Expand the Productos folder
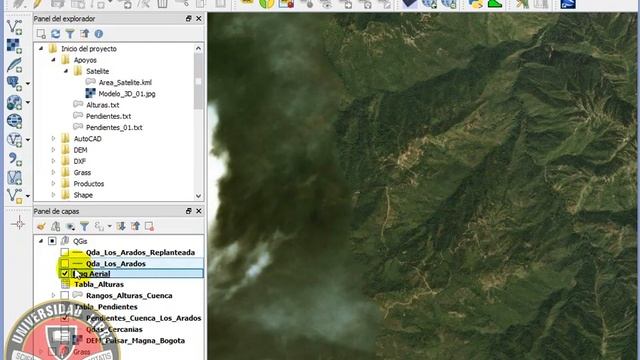The height and width of the screenshot is (360, 640). [53, 184]
